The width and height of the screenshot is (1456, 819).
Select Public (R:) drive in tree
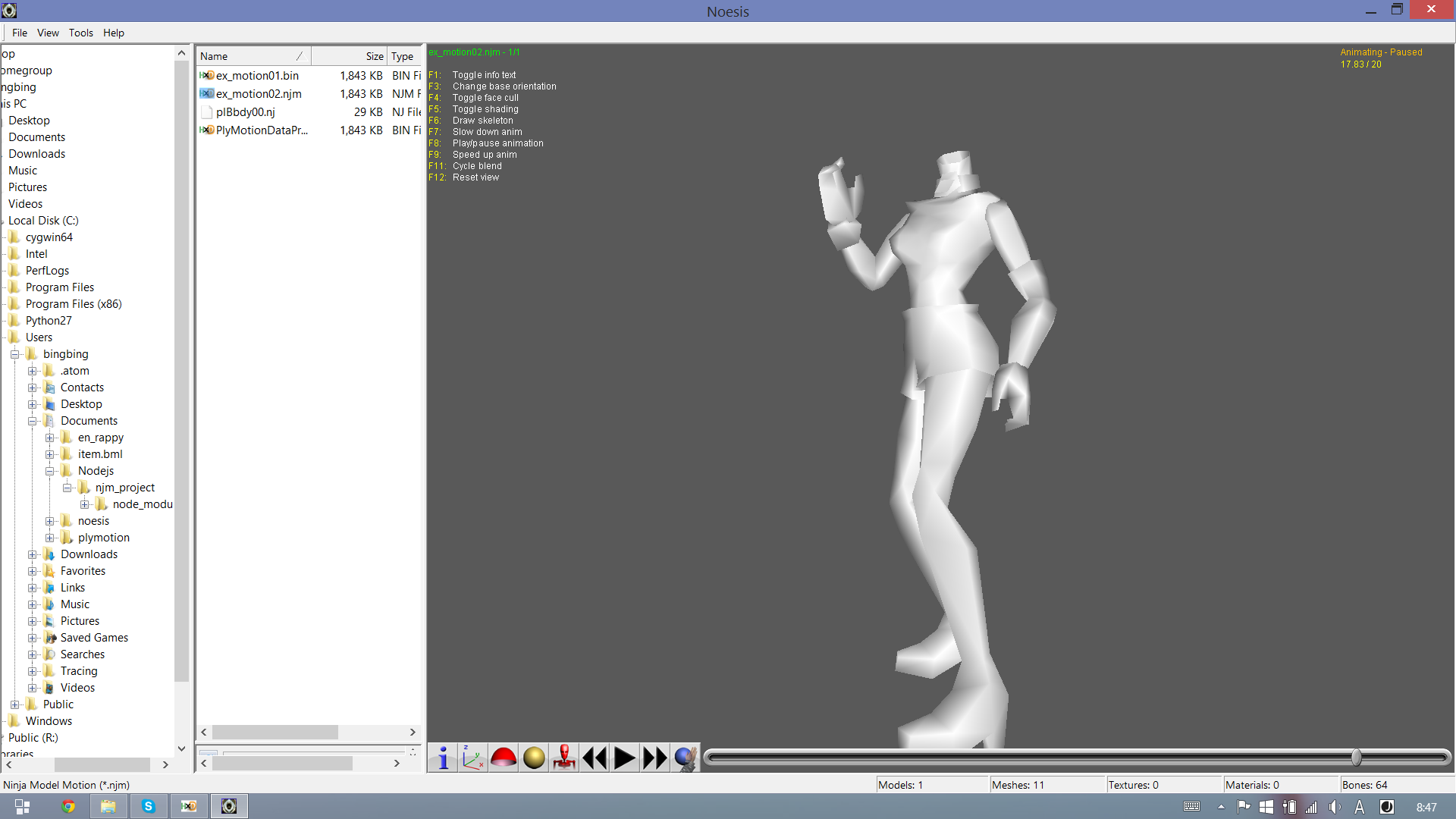[33, 738]
